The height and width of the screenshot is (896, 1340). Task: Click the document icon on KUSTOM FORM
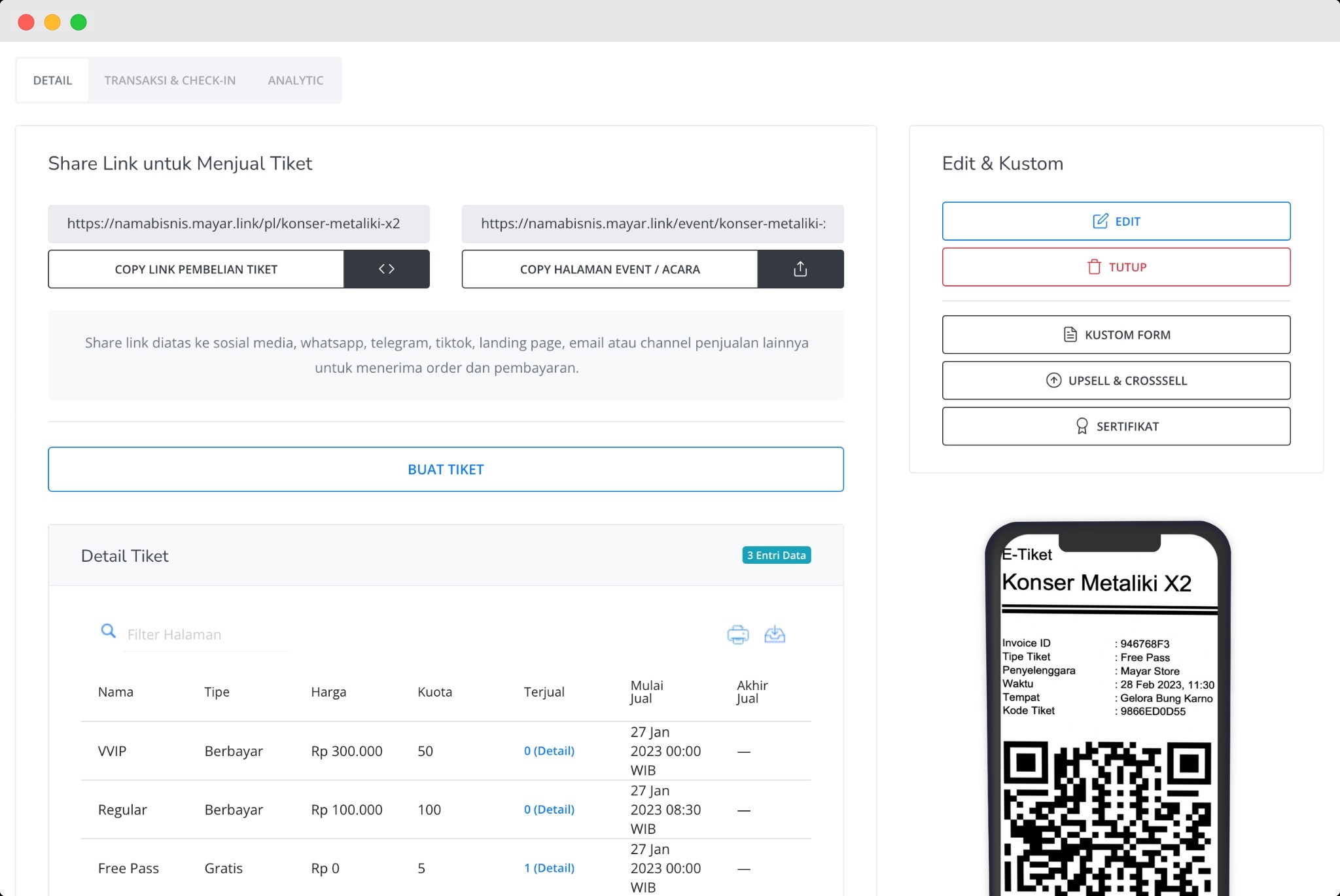tap(1070, 334)
